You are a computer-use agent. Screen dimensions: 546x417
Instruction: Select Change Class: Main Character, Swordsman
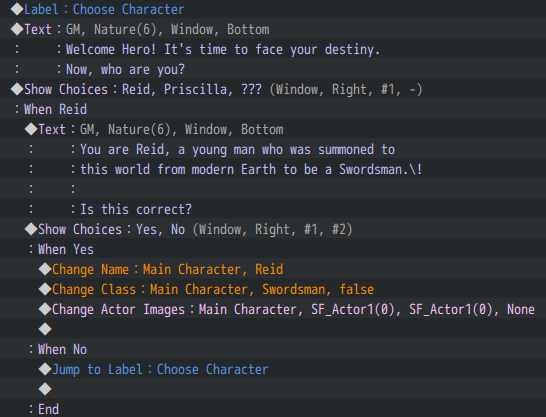coord(273,289)
